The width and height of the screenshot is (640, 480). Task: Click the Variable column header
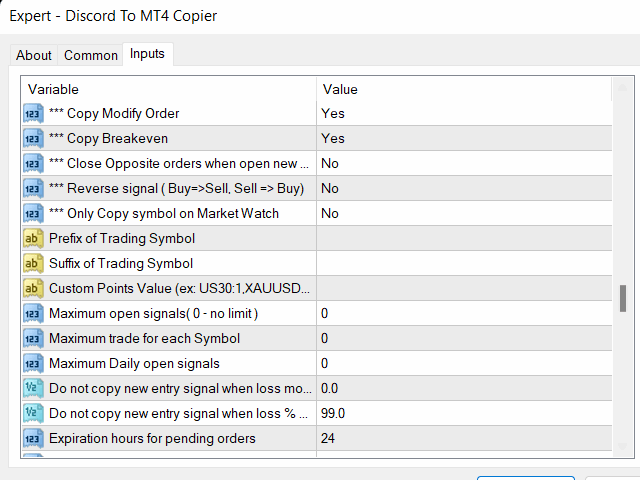click(169, 89)
